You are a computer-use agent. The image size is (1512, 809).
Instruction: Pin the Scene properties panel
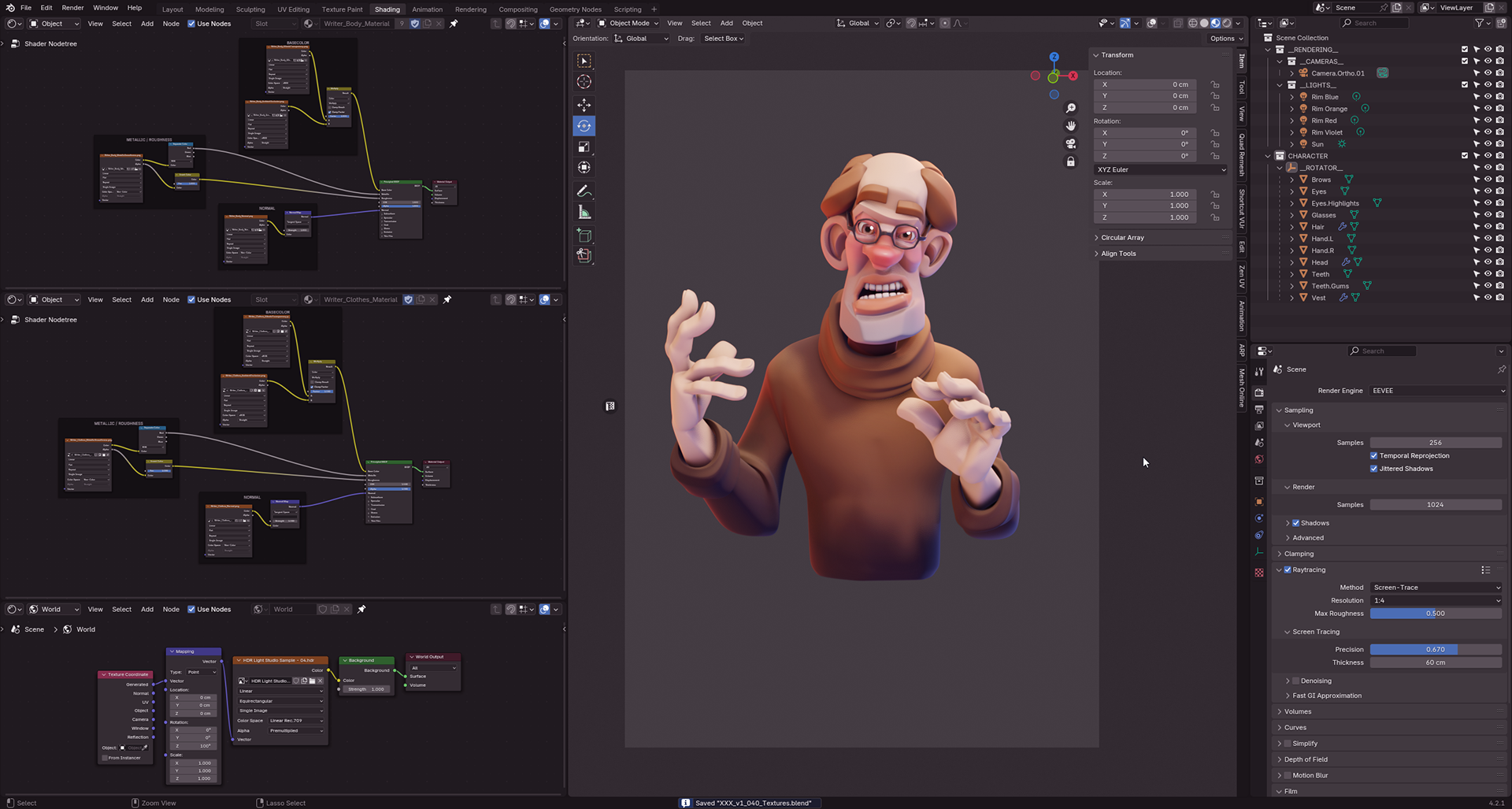1501,369
